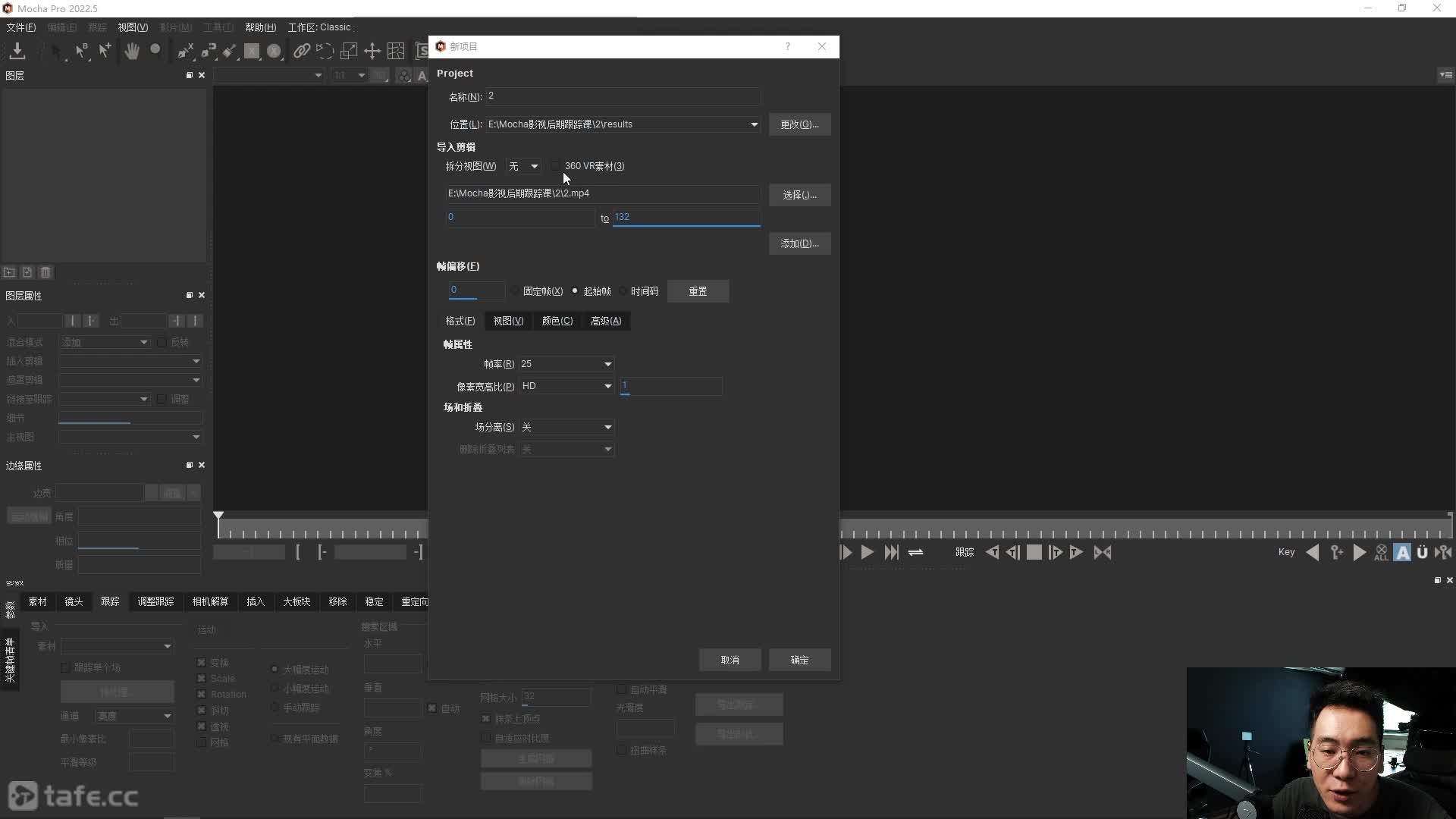Click 取消 to cancel the dialog
This screenshot has height=819, width=1456.
click(730, 660)
